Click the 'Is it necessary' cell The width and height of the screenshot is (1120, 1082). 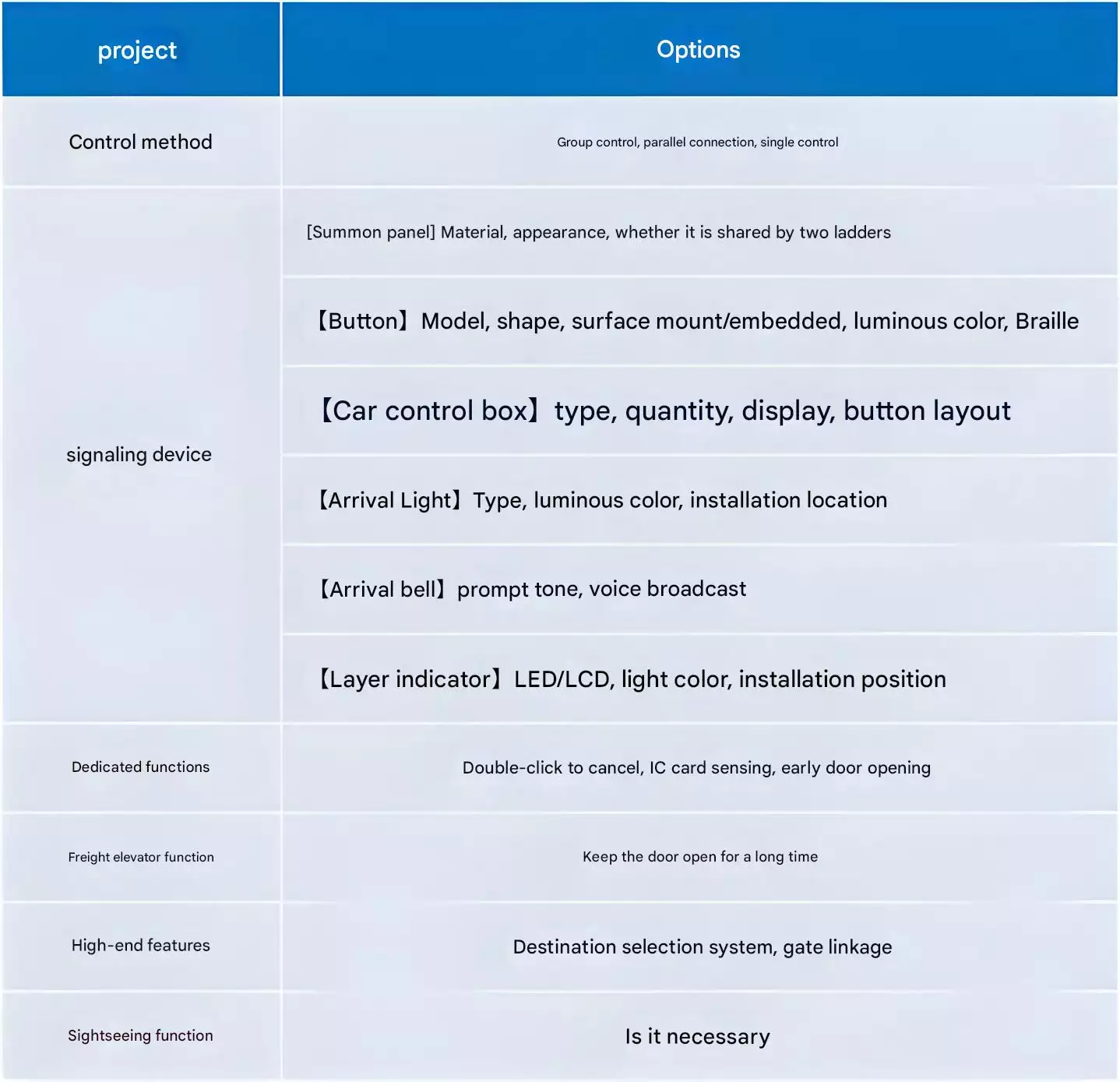pyautogui.click(x=699, y=1036)
